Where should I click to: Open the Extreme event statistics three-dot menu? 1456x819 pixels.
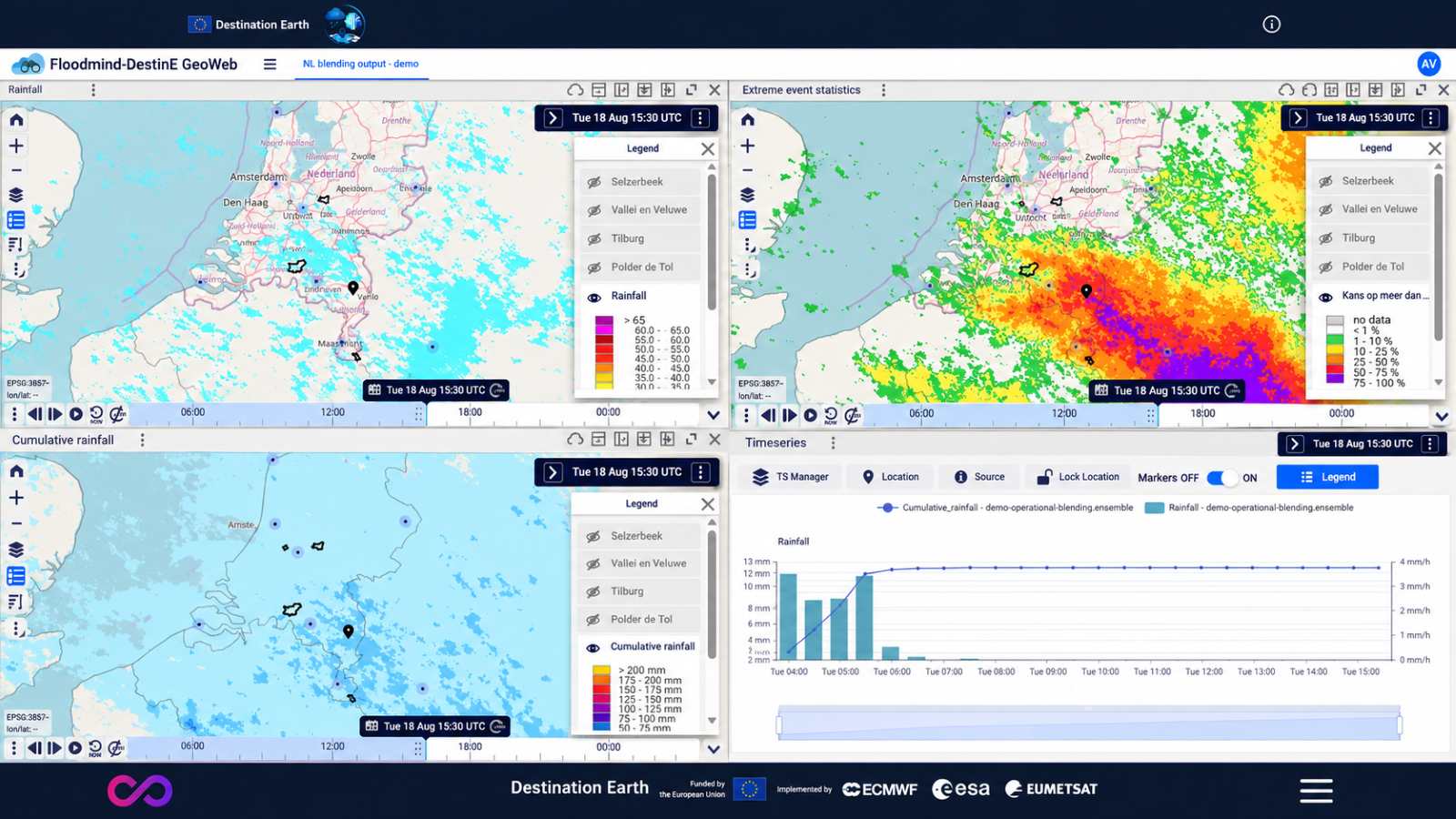pyautogui.click(x=883, y=90)
